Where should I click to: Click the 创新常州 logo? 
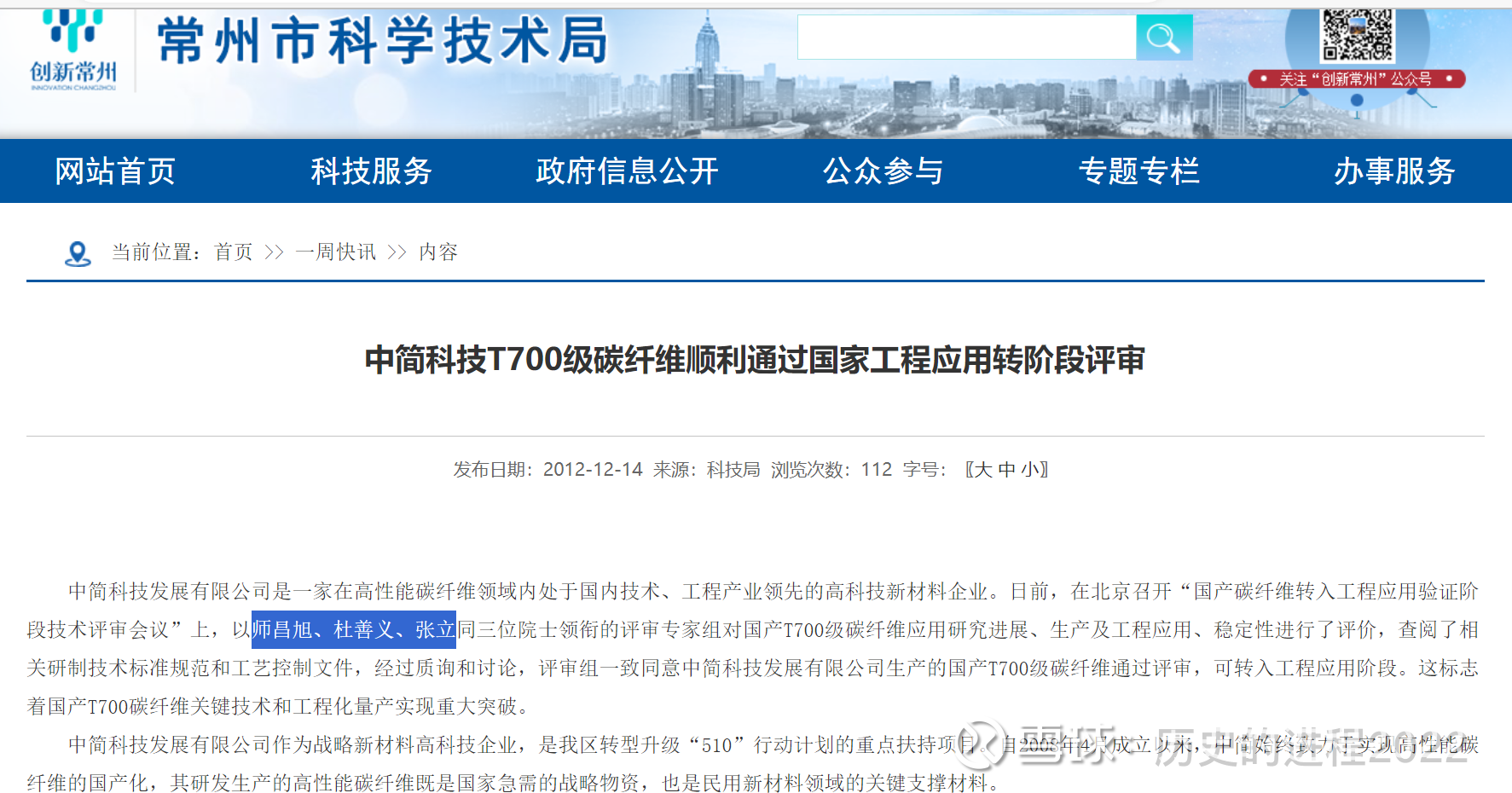[x=73, y=49]
